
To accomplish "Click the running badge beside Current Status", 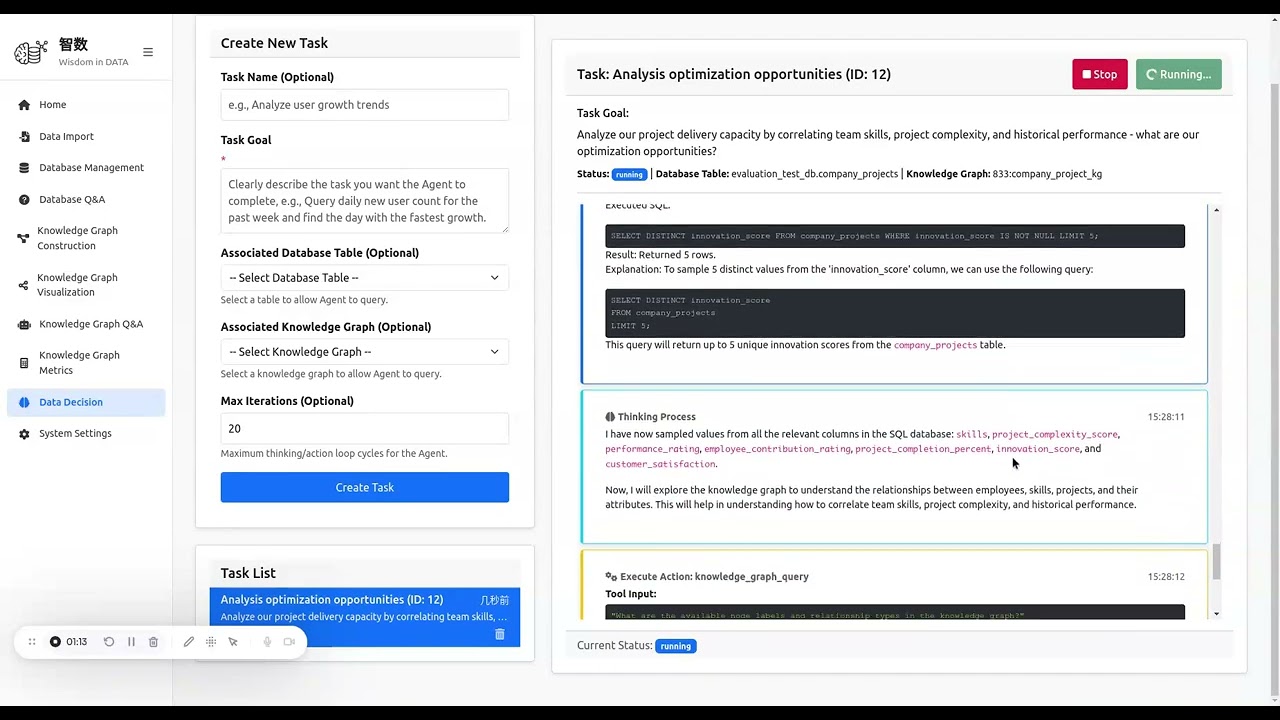I will (676, 646).
